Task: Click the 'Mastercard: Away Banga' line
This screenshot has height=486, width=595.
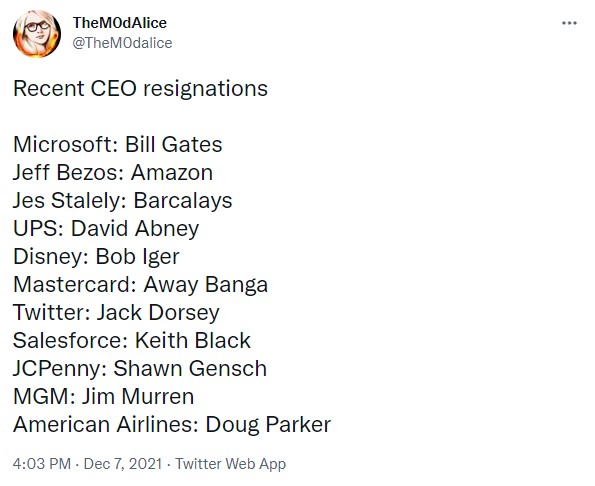Action: pyautogui.click(x=140, y=285)
